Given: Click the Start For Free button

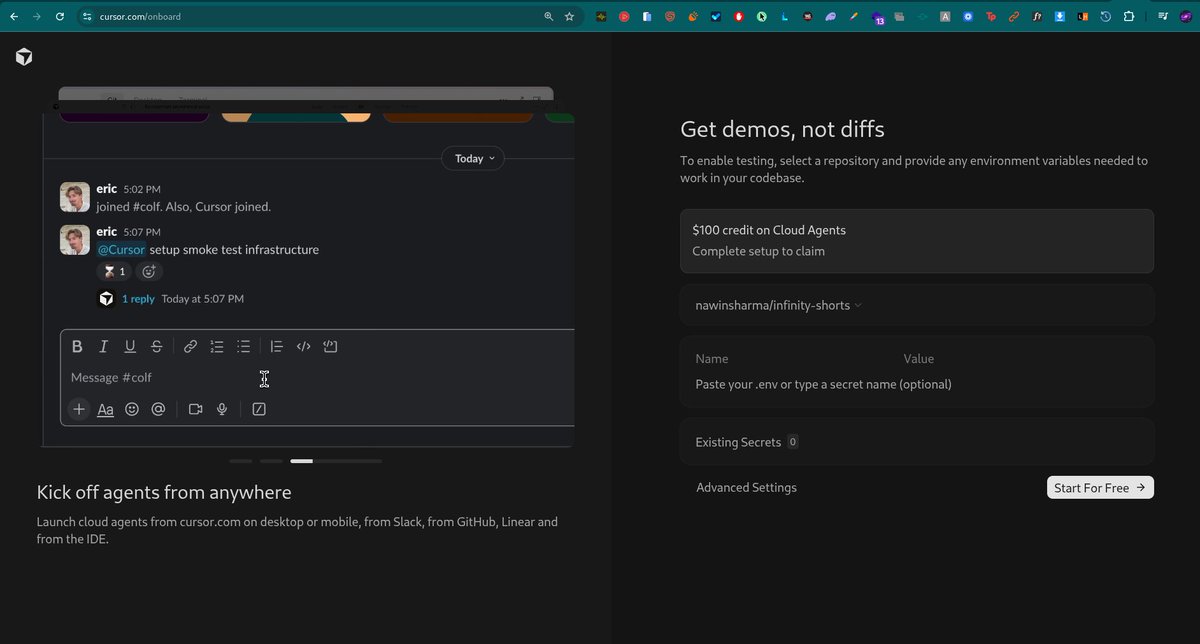Looking at the screenshot, I should pos(1100,487).
